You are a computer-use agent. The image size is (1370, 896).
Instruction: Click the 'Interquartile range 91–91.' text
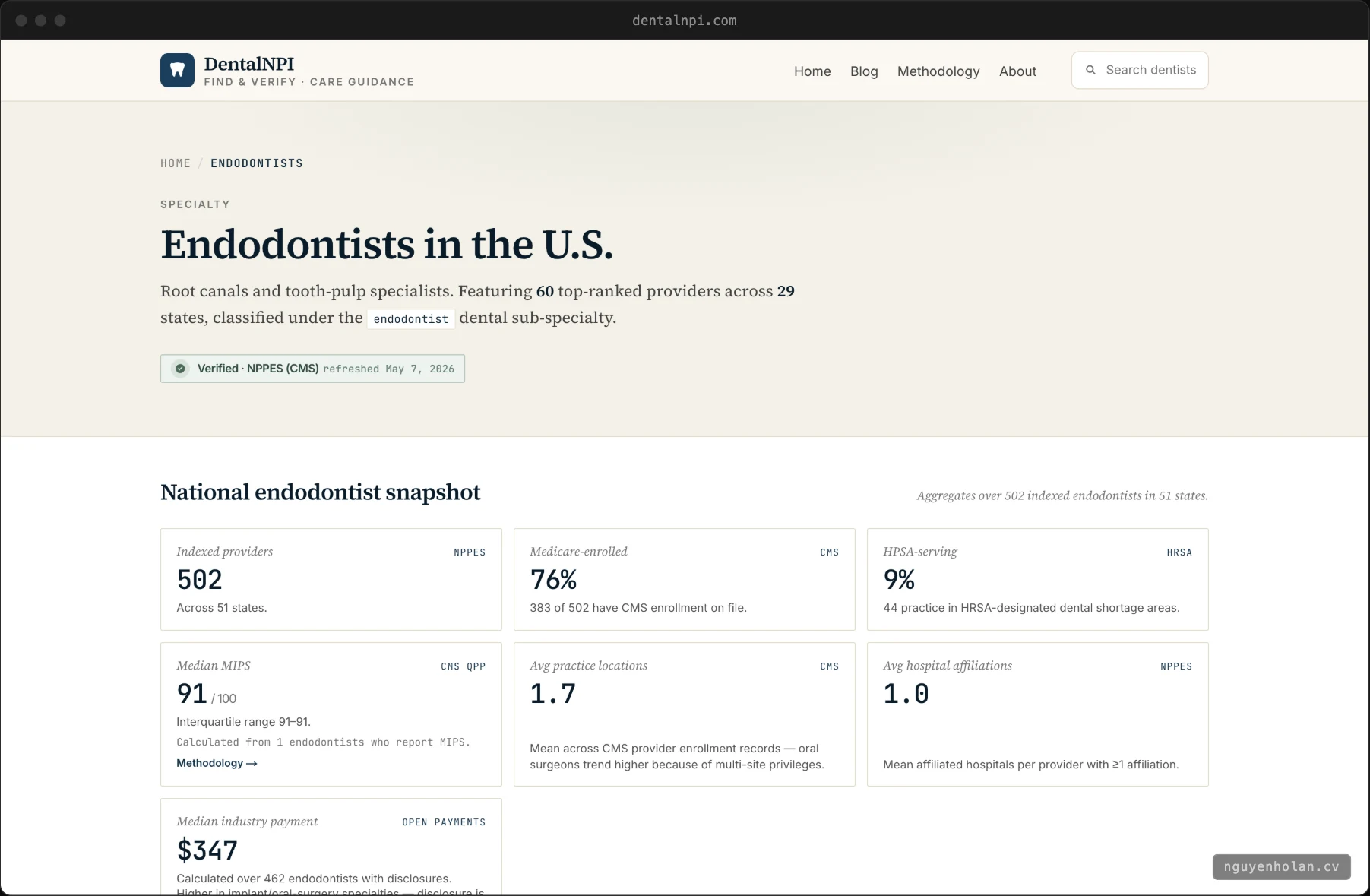244,722
